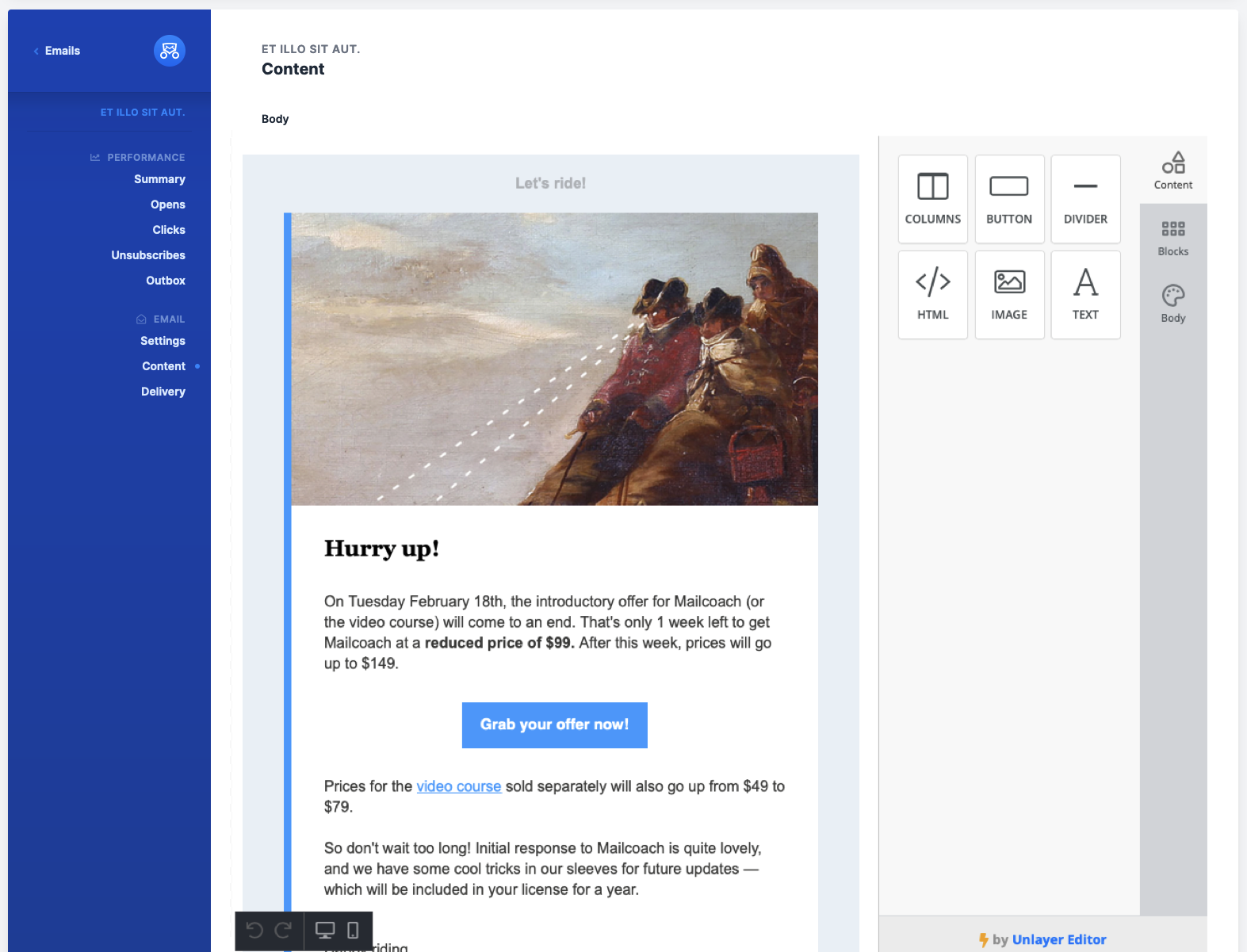View the Unsubscribes page
Viewport: 1247px width, 952px height.
(x=148, y=255)
